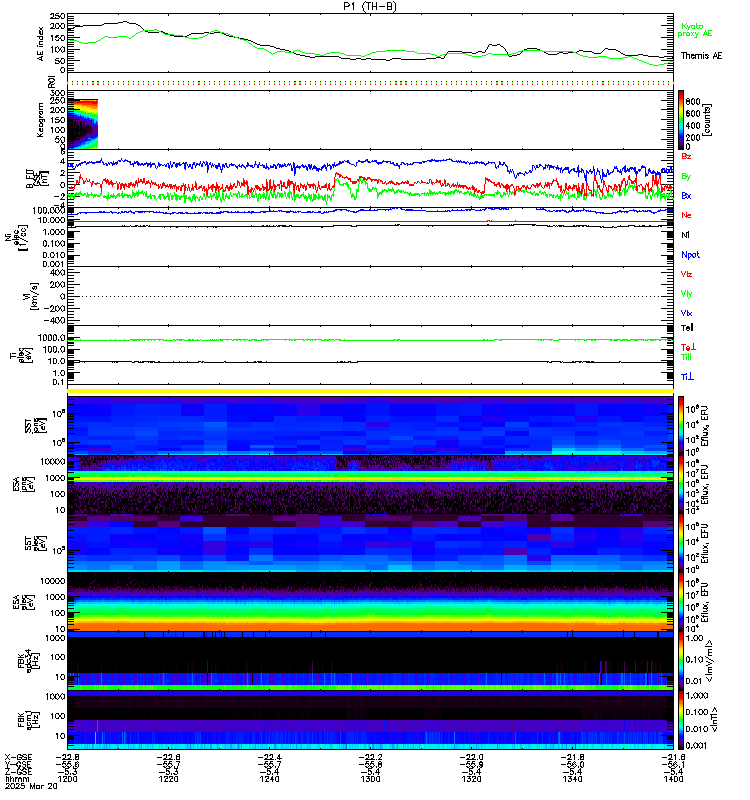
Task: Click the AE index y-axis label
Action: pyautogui.click(x=40, y=44)
